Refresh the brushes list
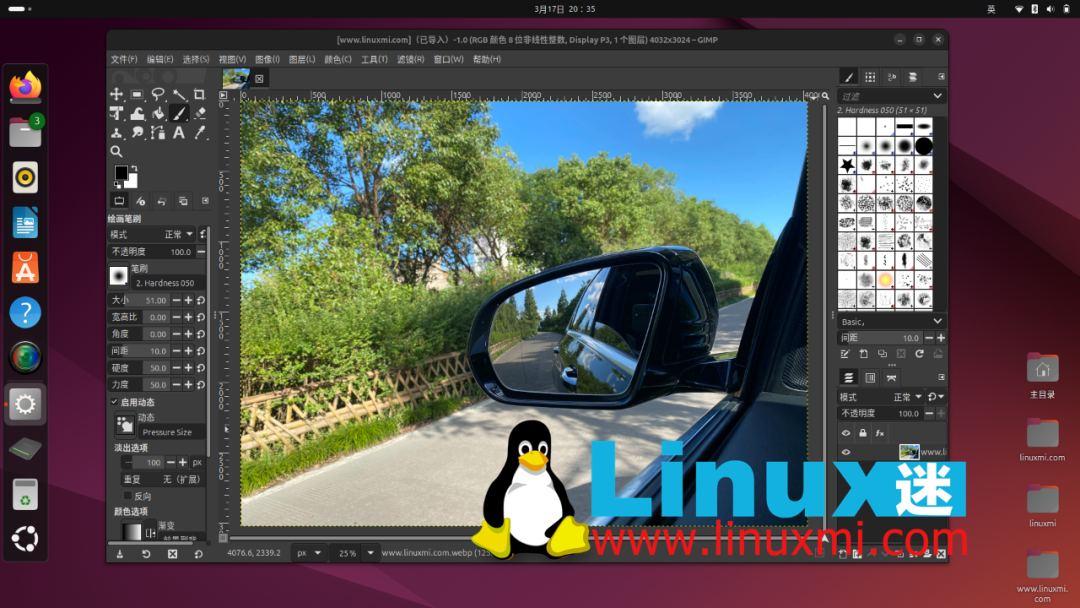Viewport: 1080px width, 608px height. pos(919,354)
